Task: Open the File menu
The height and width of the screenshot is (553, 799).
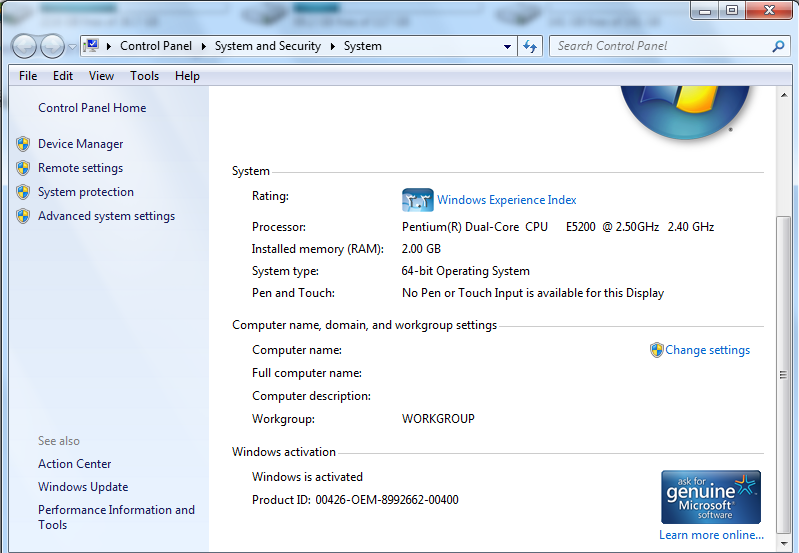Action: tap(28, 76)
